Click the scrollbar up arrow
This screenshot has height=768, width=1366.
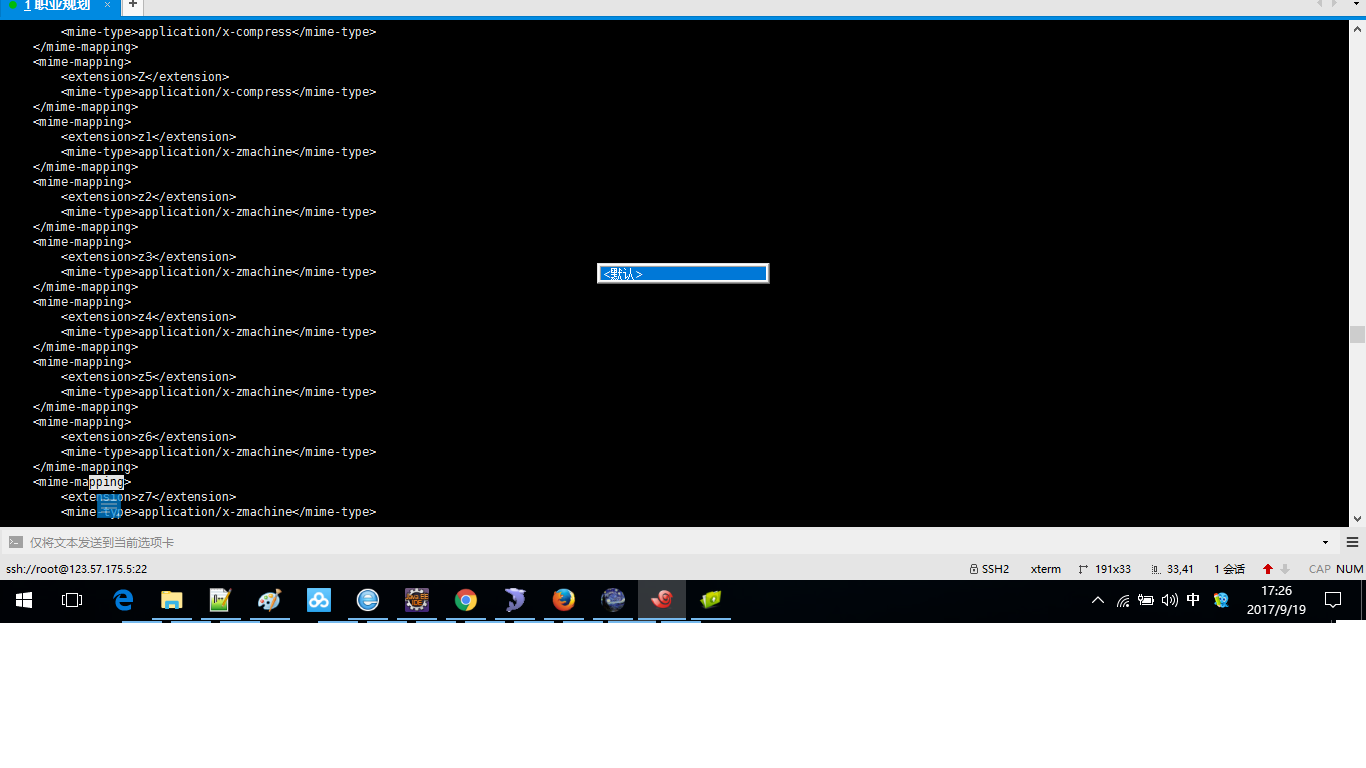click(1357, 28)
